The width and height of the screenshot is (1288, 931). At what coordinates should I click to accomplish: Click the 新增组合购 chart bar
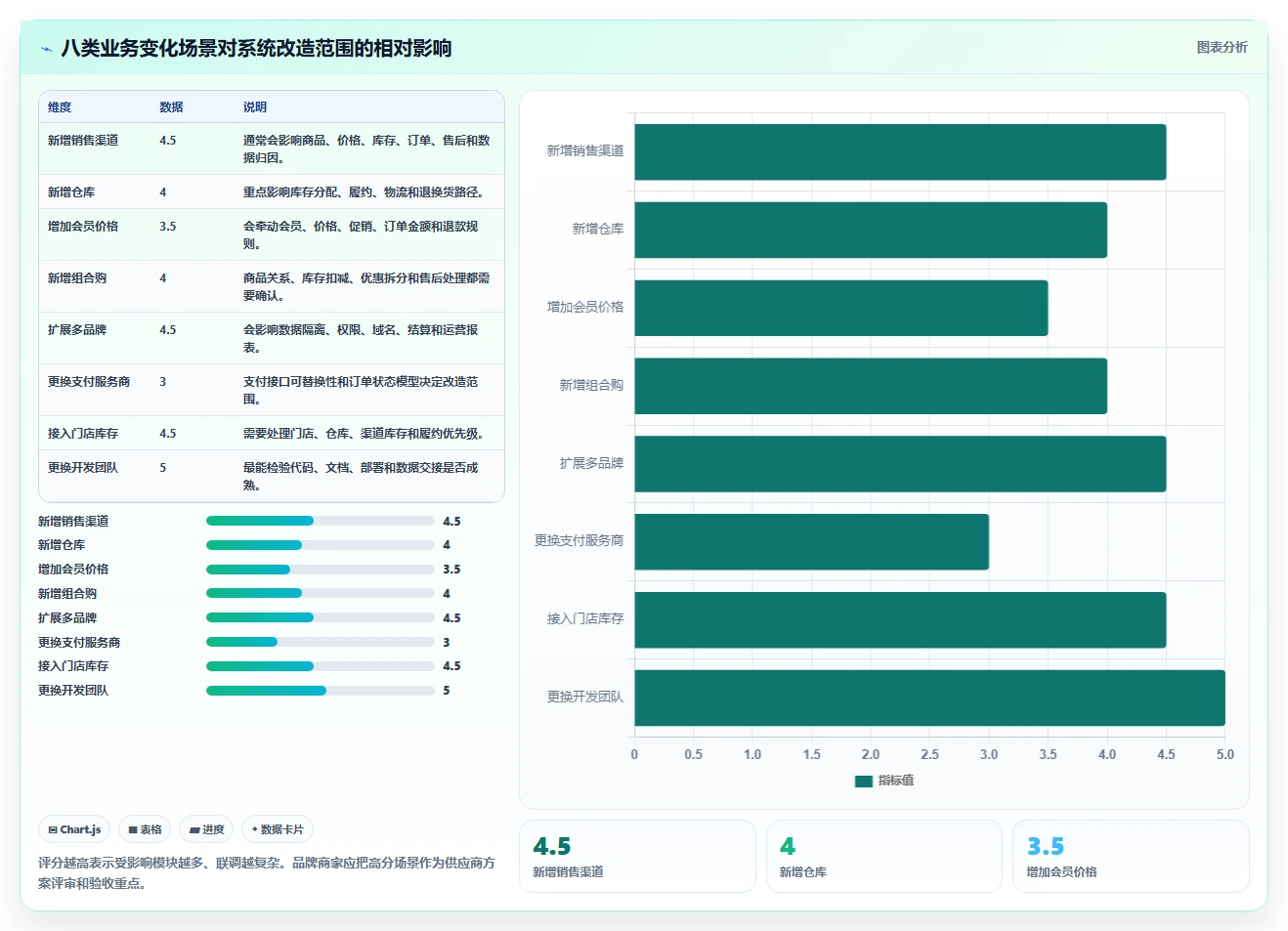(871, 386)
